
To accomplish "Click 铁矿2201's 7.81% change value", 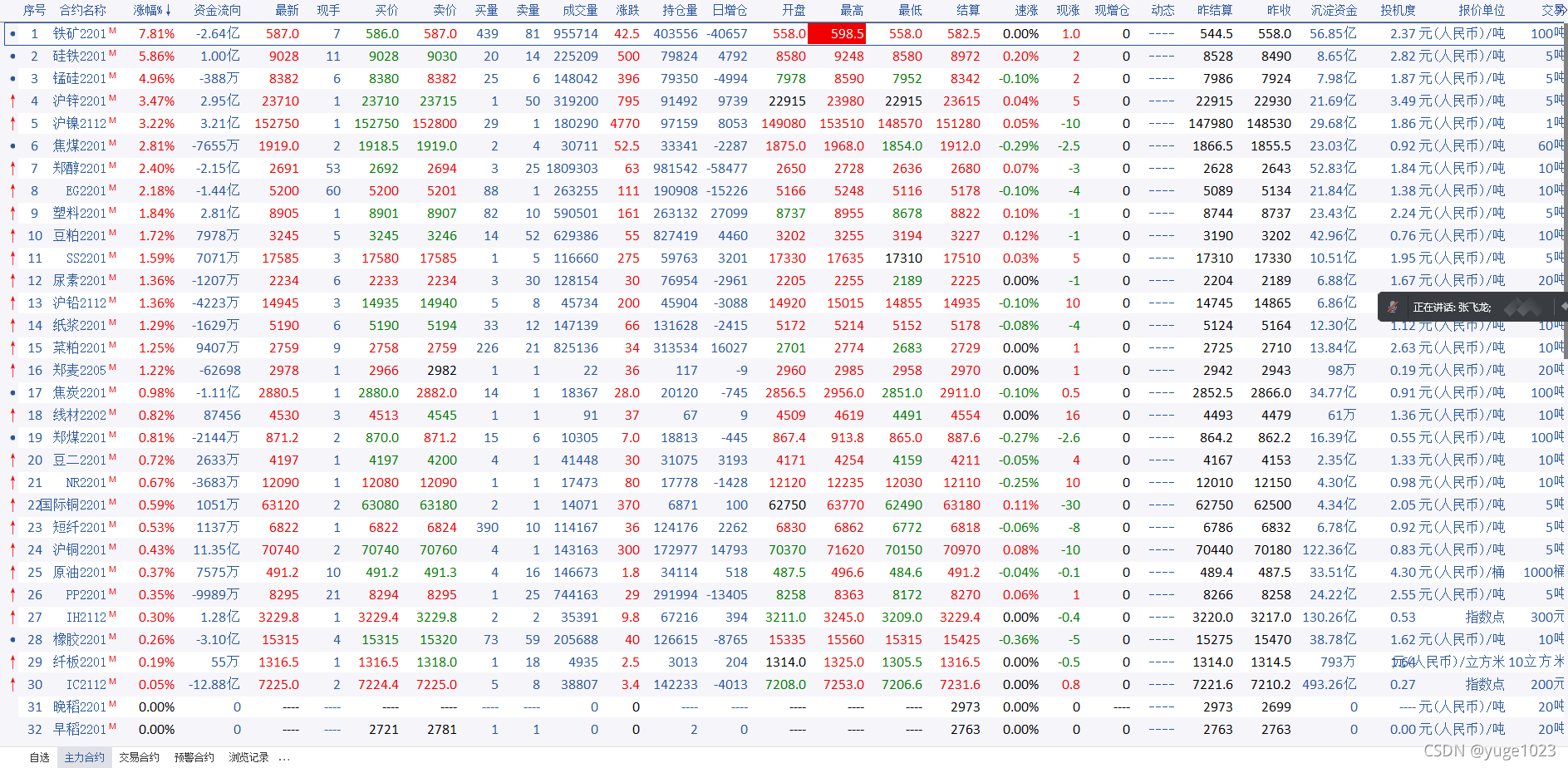I will [157, 34].
